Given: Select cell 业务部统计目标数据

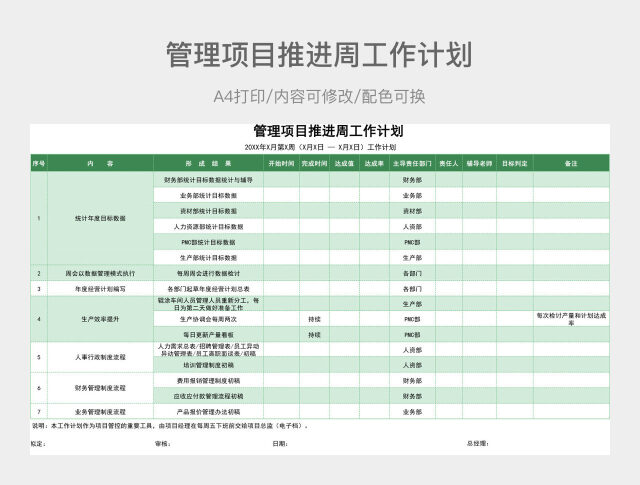Looking at the screenshot, I should (208, 196).
